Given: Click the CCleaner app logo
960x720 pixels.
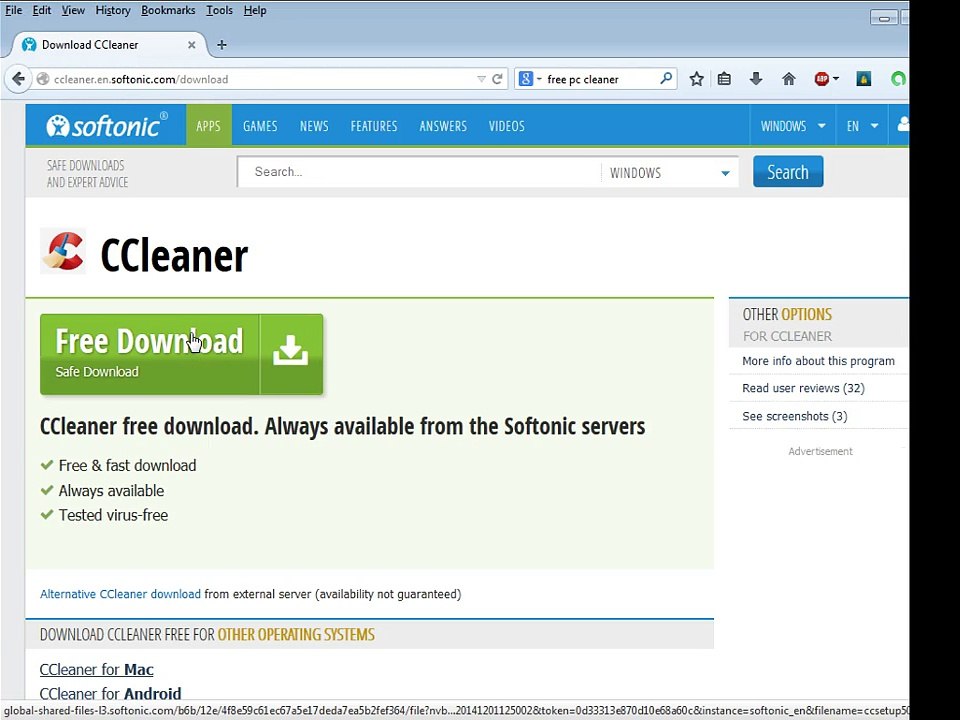Looking at the screenshot, I should pyautogui.click(x=63, y=251).
